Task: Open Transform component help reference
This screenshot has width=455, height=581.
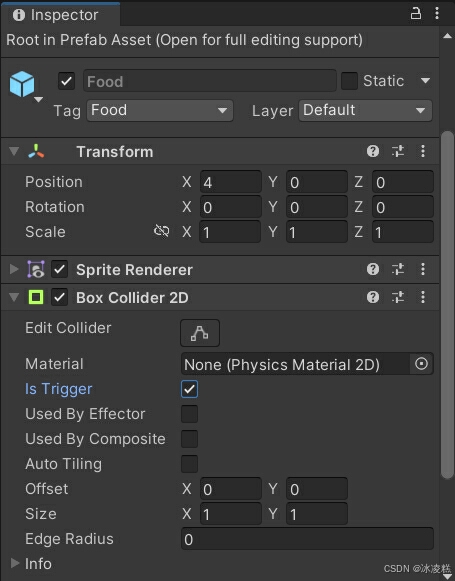Action: coord(373,151)
